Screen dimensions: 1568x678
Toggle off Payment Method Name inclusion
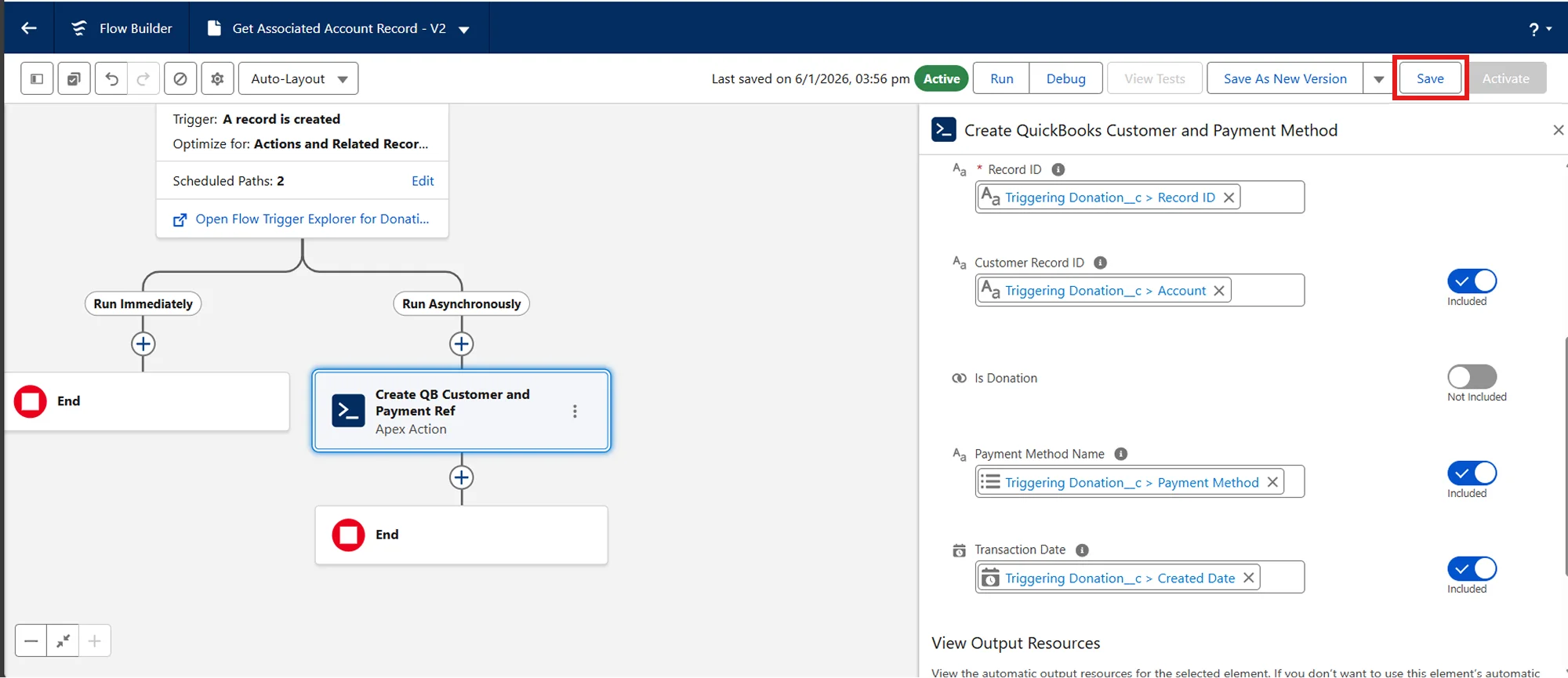tap(1472, 473)
